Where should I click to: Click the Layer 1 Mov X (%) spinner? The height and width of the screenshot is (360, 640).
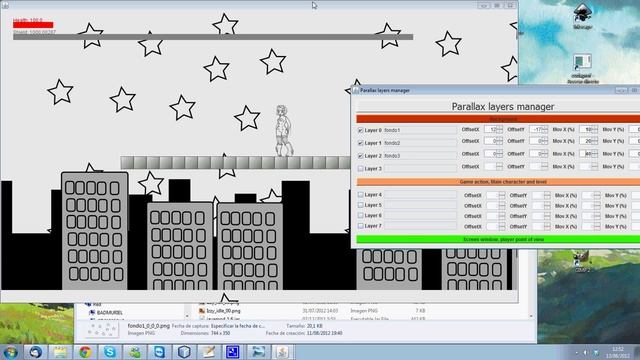[x=589, y=141]
